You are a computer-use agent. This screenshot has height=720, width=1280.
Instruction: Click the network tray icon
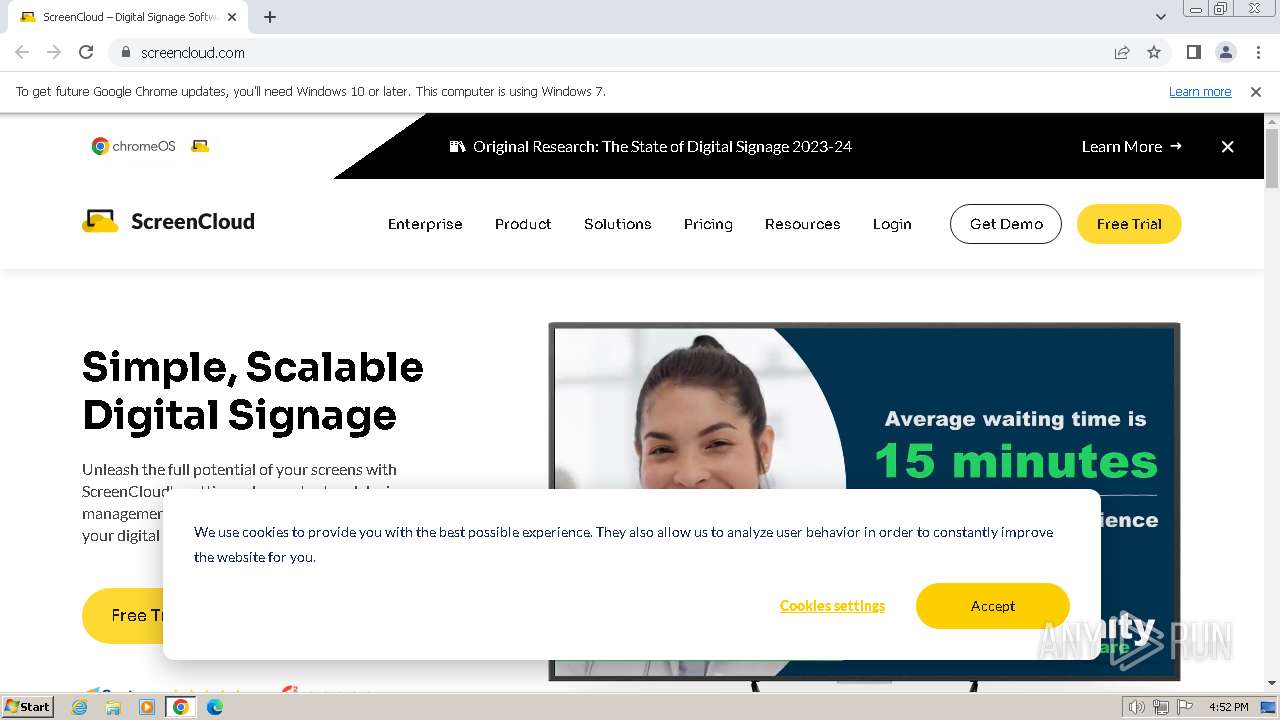tap(1161, 707)
